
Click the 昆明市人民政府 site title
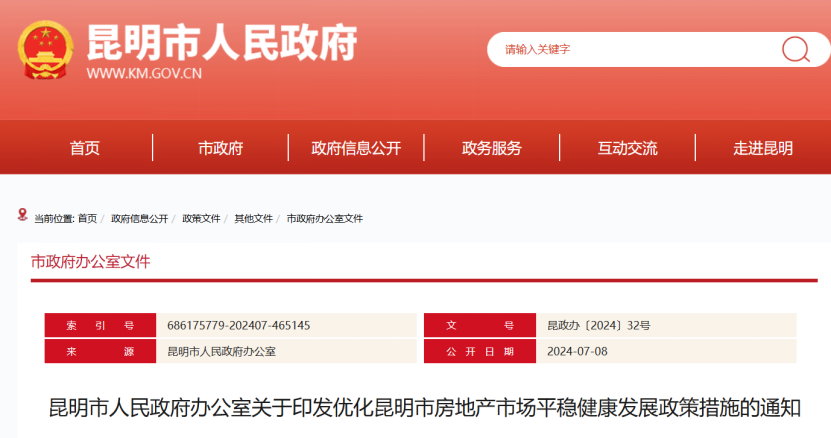point(222,42)
